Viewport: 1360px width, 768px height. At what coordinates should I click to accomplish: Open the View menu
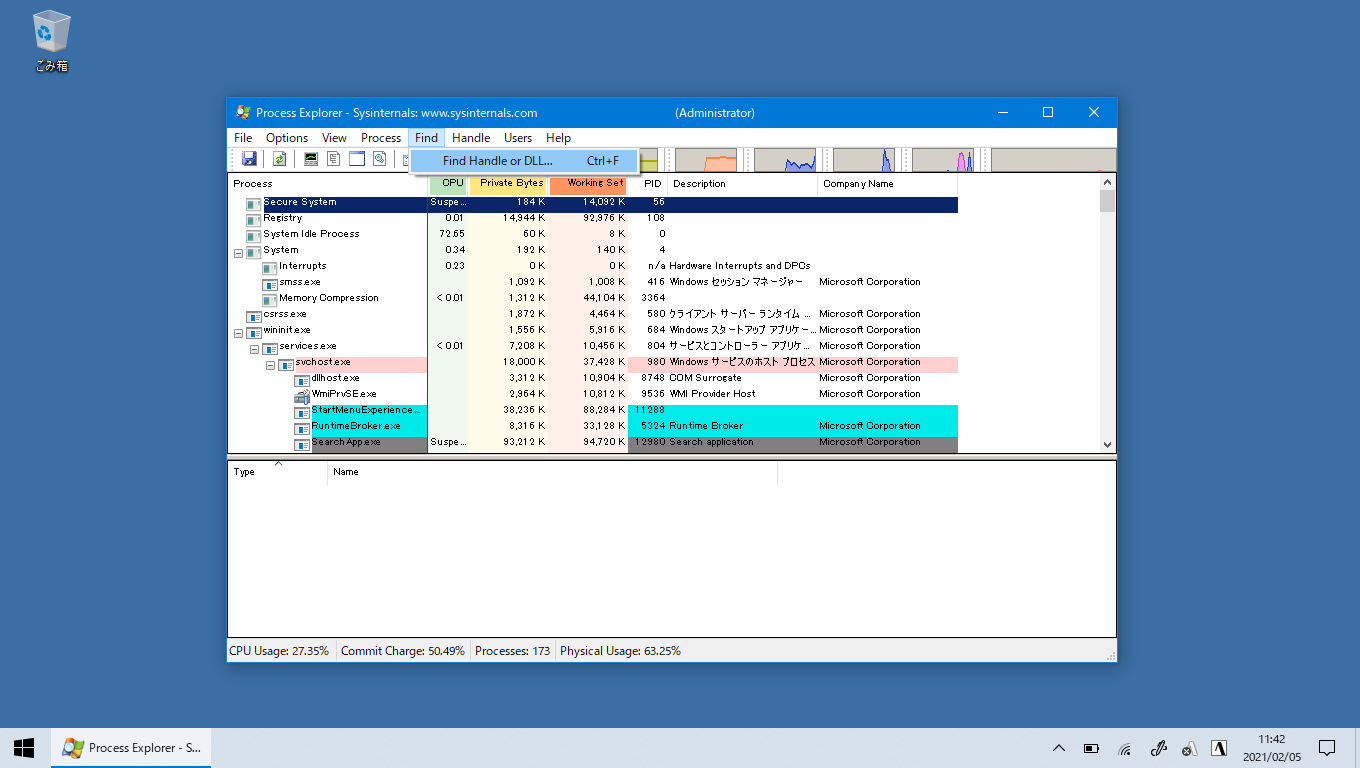click(x=334, y=138)
